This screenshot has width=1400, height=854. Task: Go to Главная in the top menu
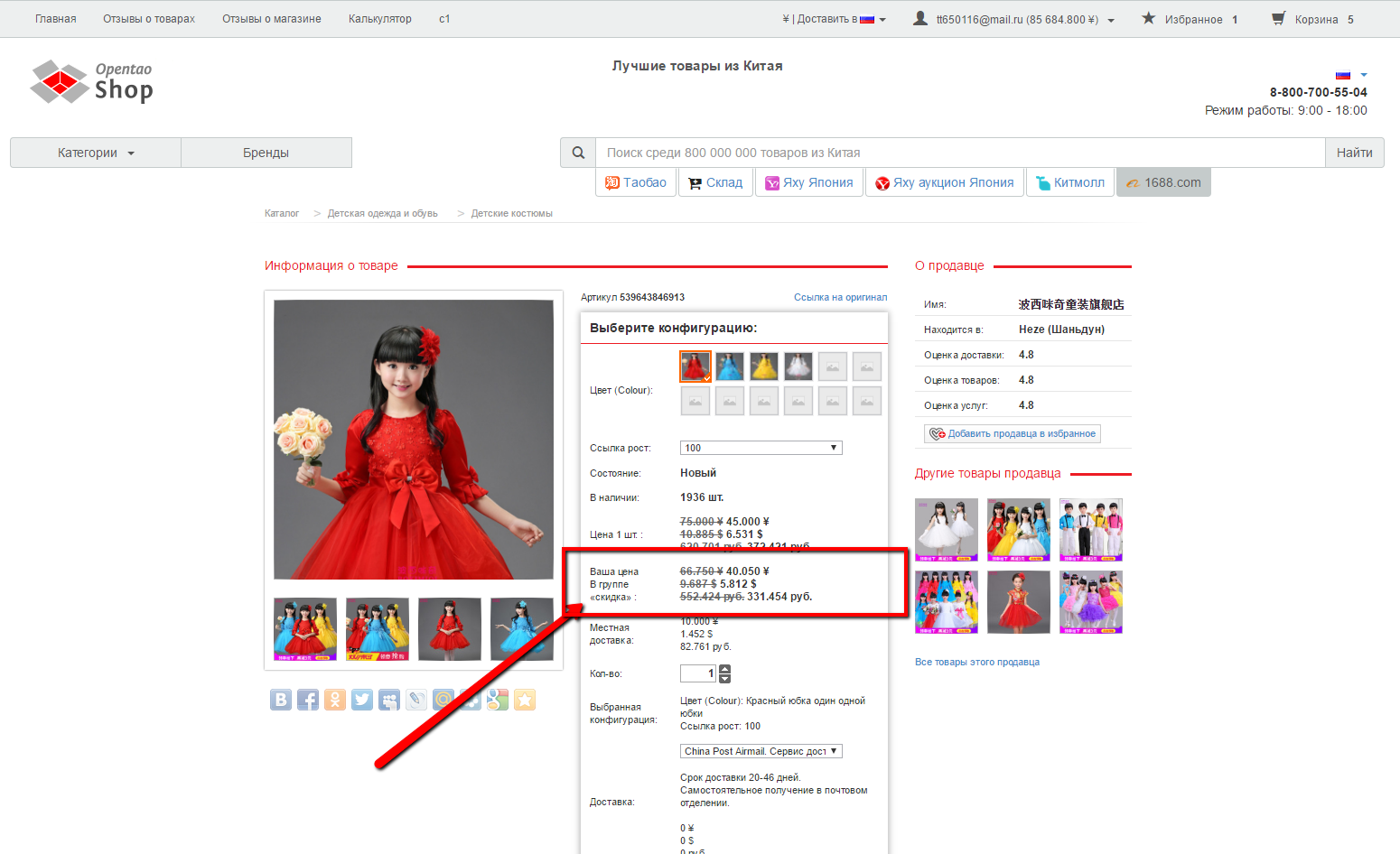56,19
